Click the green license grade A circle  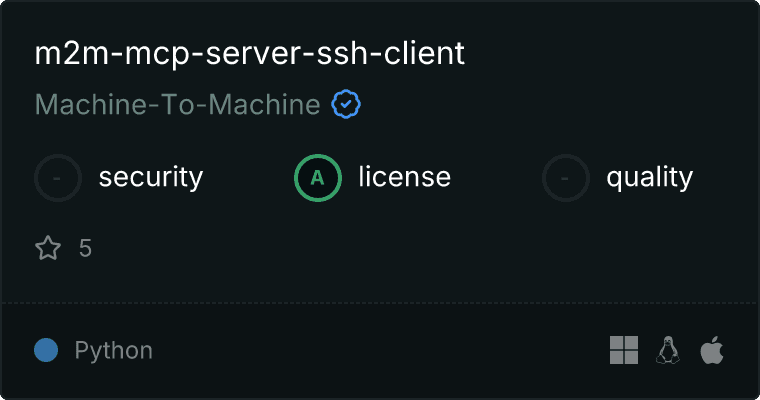click(318, 178)
